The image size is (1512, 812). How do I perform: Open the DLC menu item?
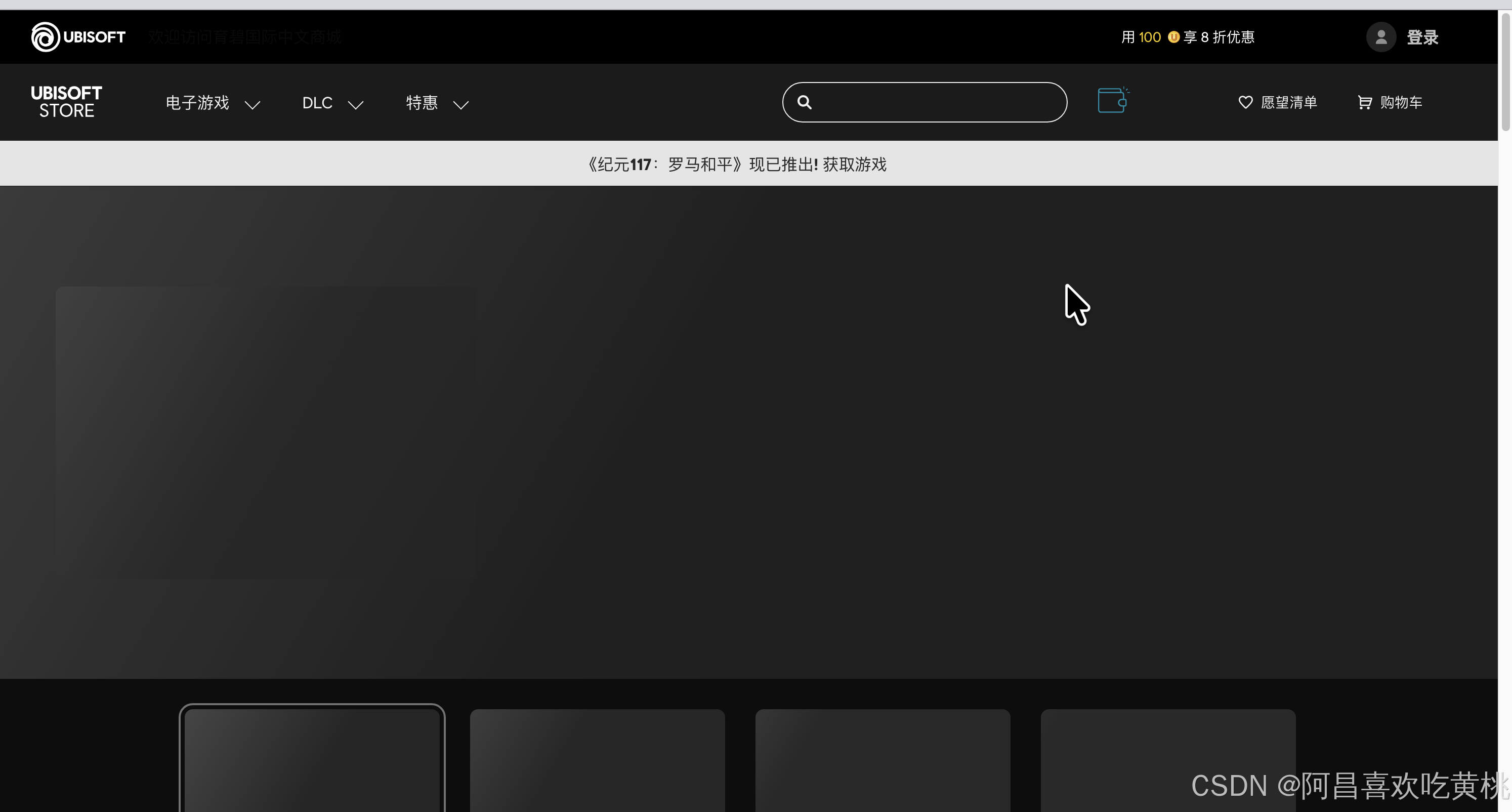click(317, 103)
